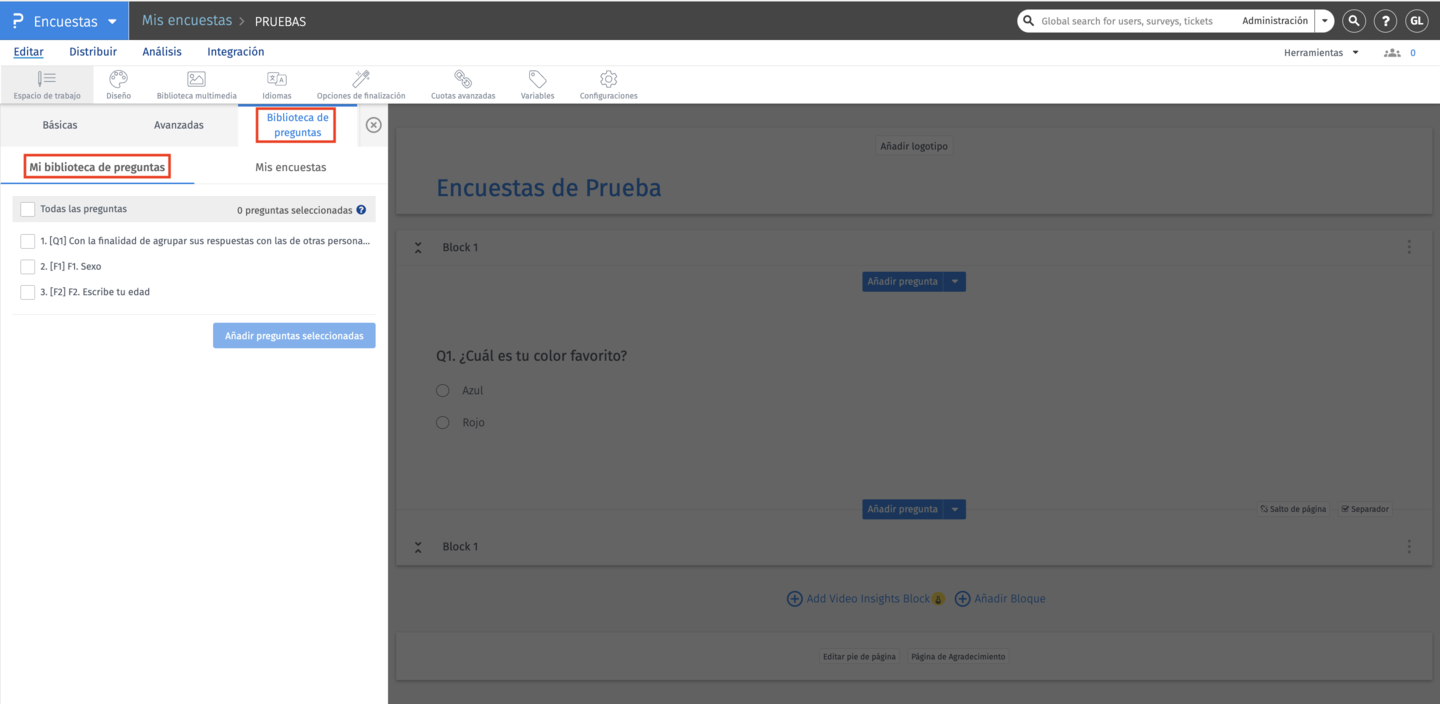Click the QuestionPro P logo

[17, 21]
